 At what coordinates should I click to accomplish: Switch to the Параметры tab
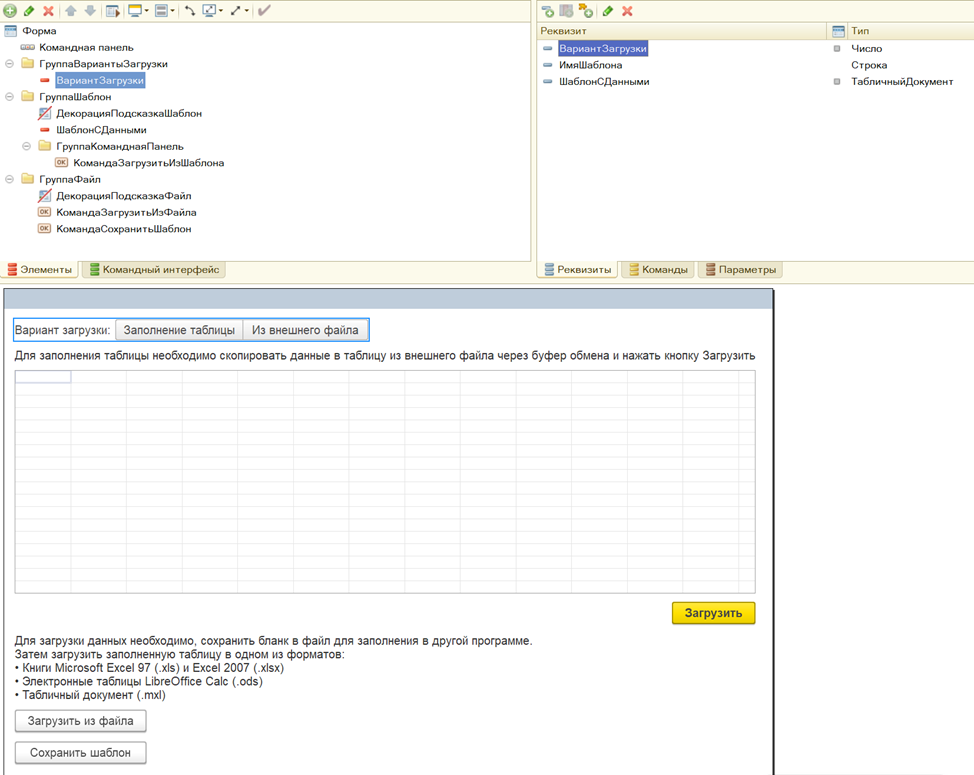pos(740,270)
